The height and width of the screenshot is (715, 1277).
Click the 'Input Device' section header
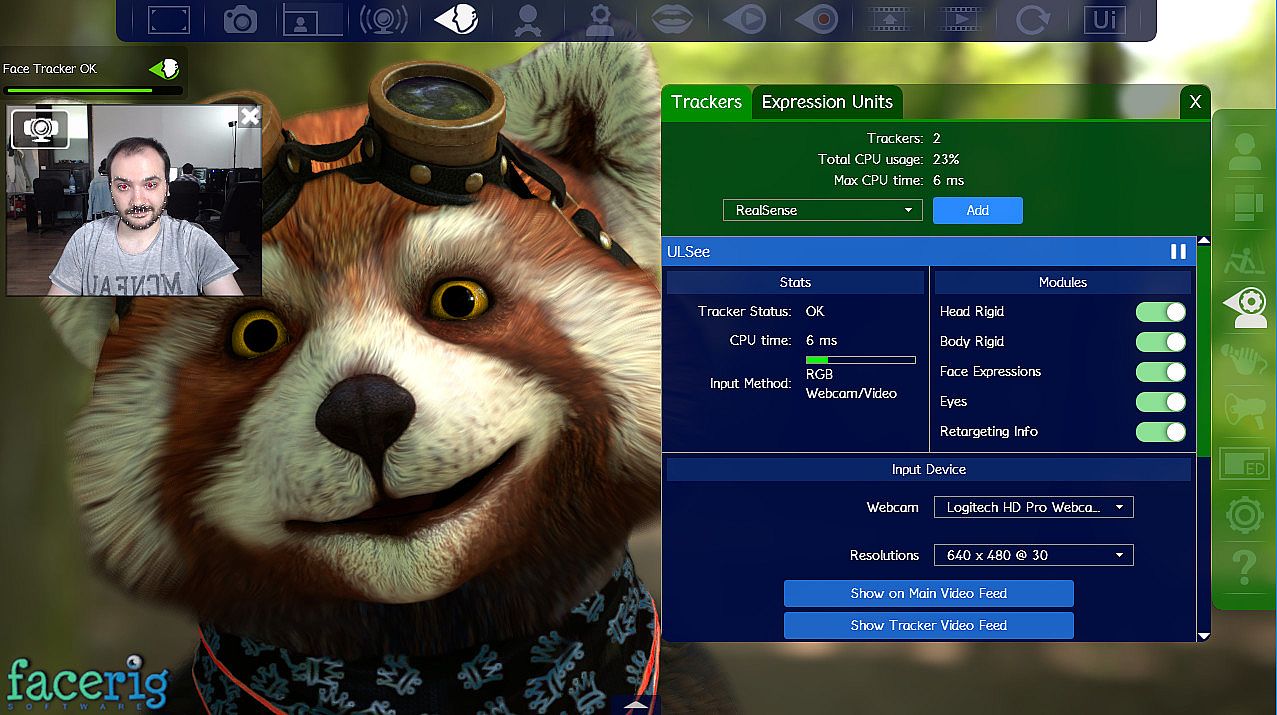(929, 469)
